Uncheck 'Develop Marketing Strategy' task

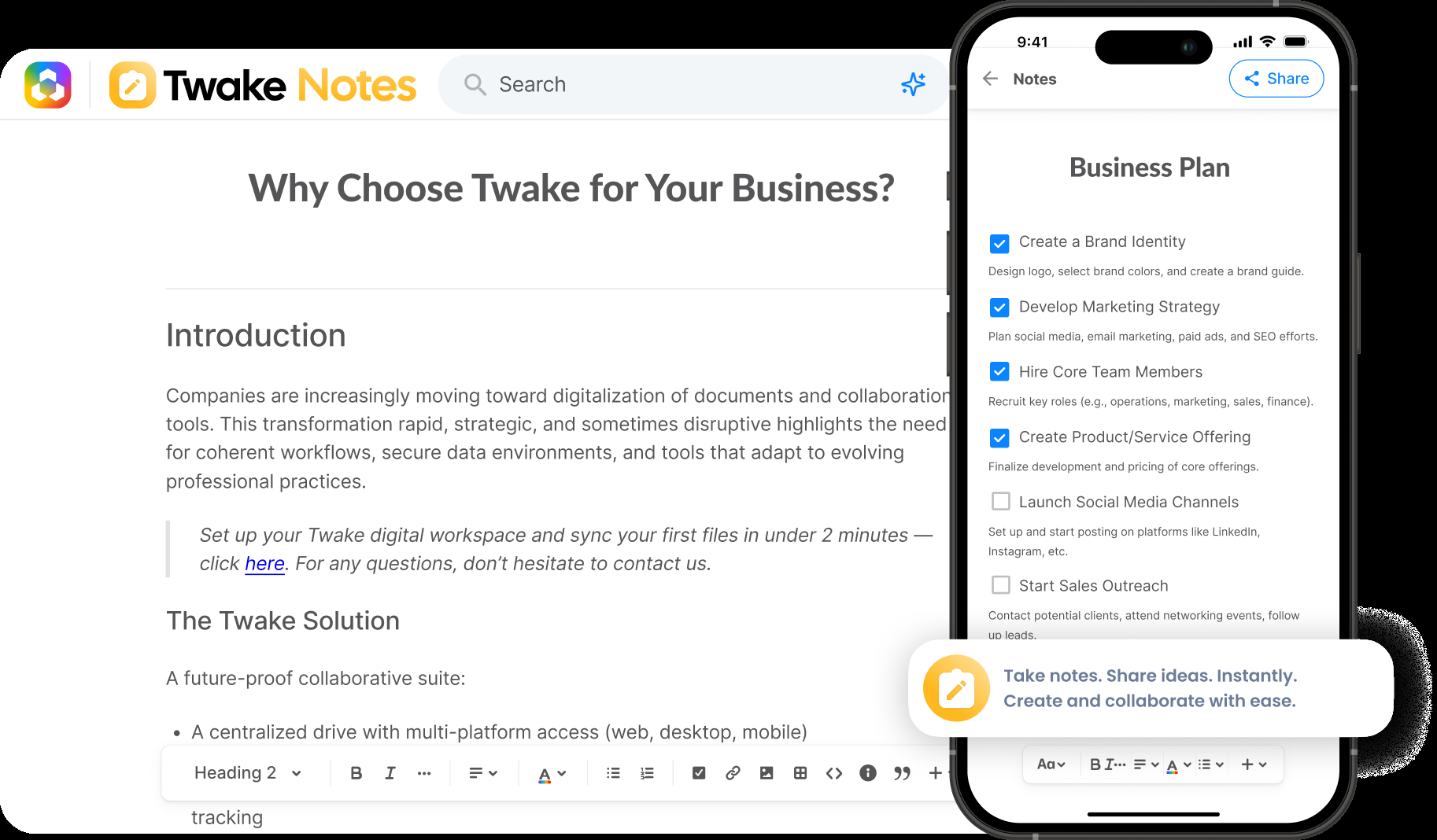[999, 308]
